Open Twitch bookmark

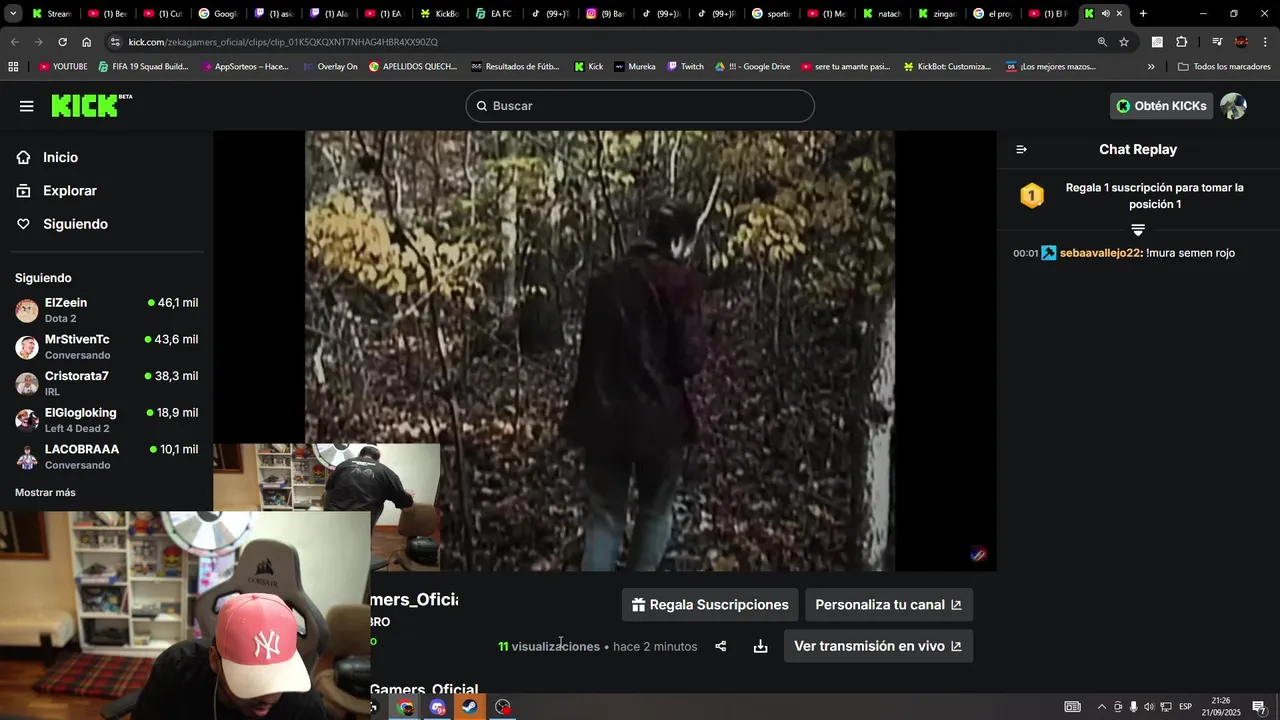tap(685, 66)
